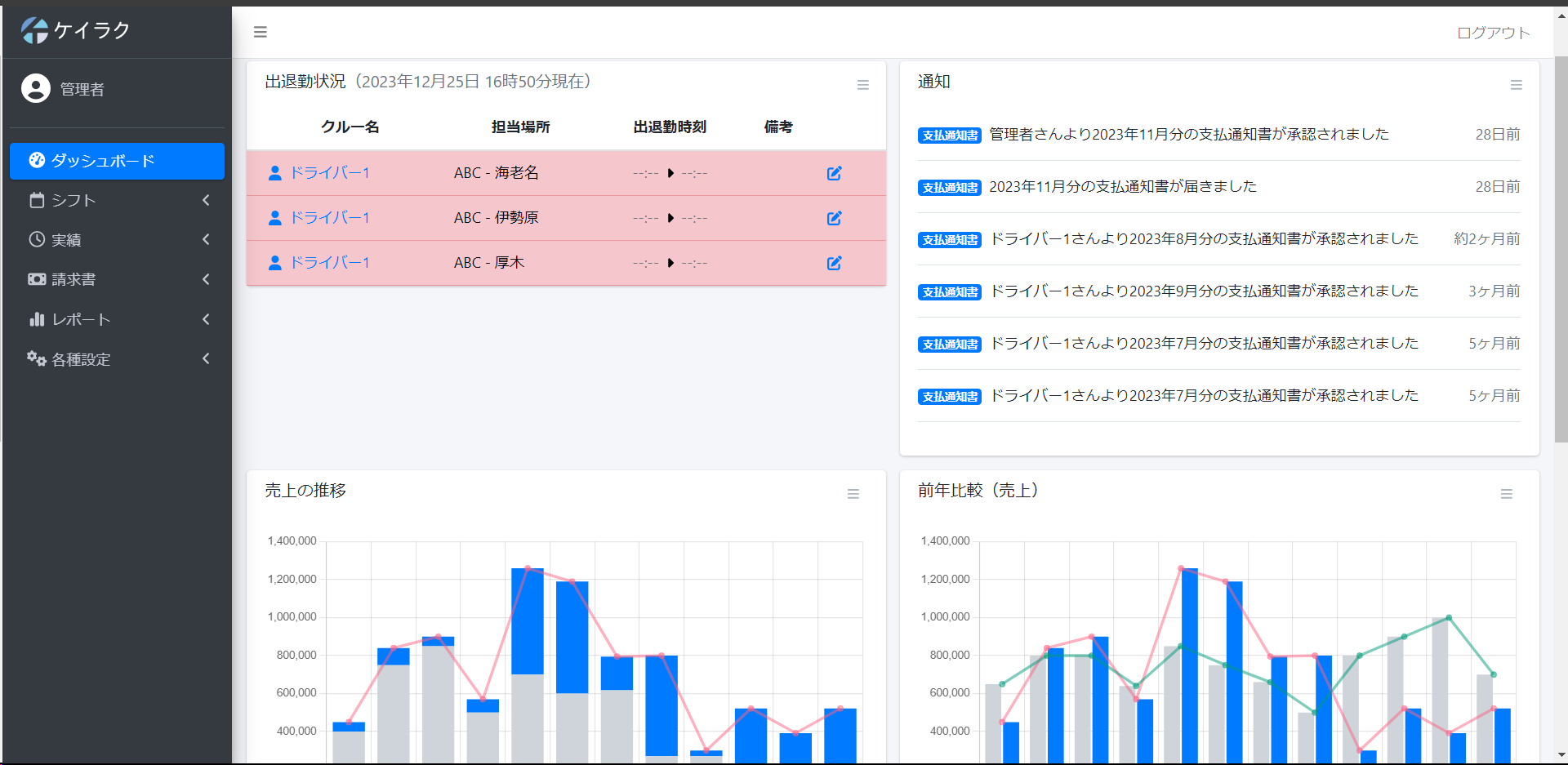This screenshot has width=1568, height=765.
Task: Click 支払通知書 badge on 28日前 approval notice
Action: click(x=950, y=136)
